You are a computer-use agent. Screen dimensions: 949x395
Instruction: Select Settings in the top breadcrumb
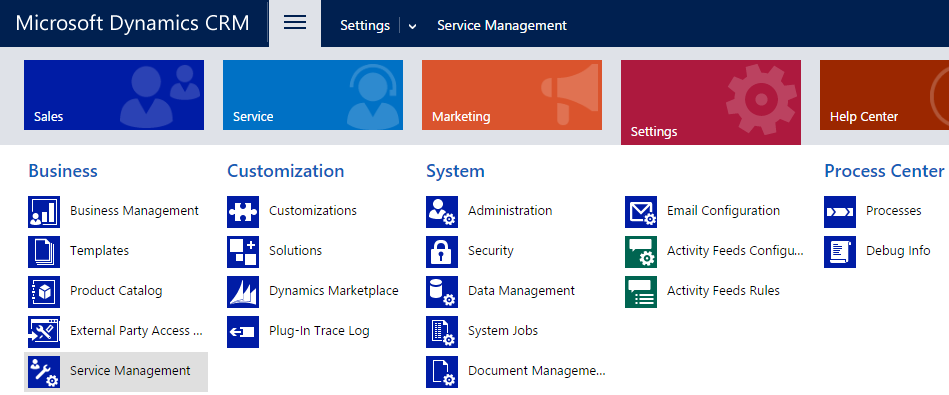tap(365, 25)
